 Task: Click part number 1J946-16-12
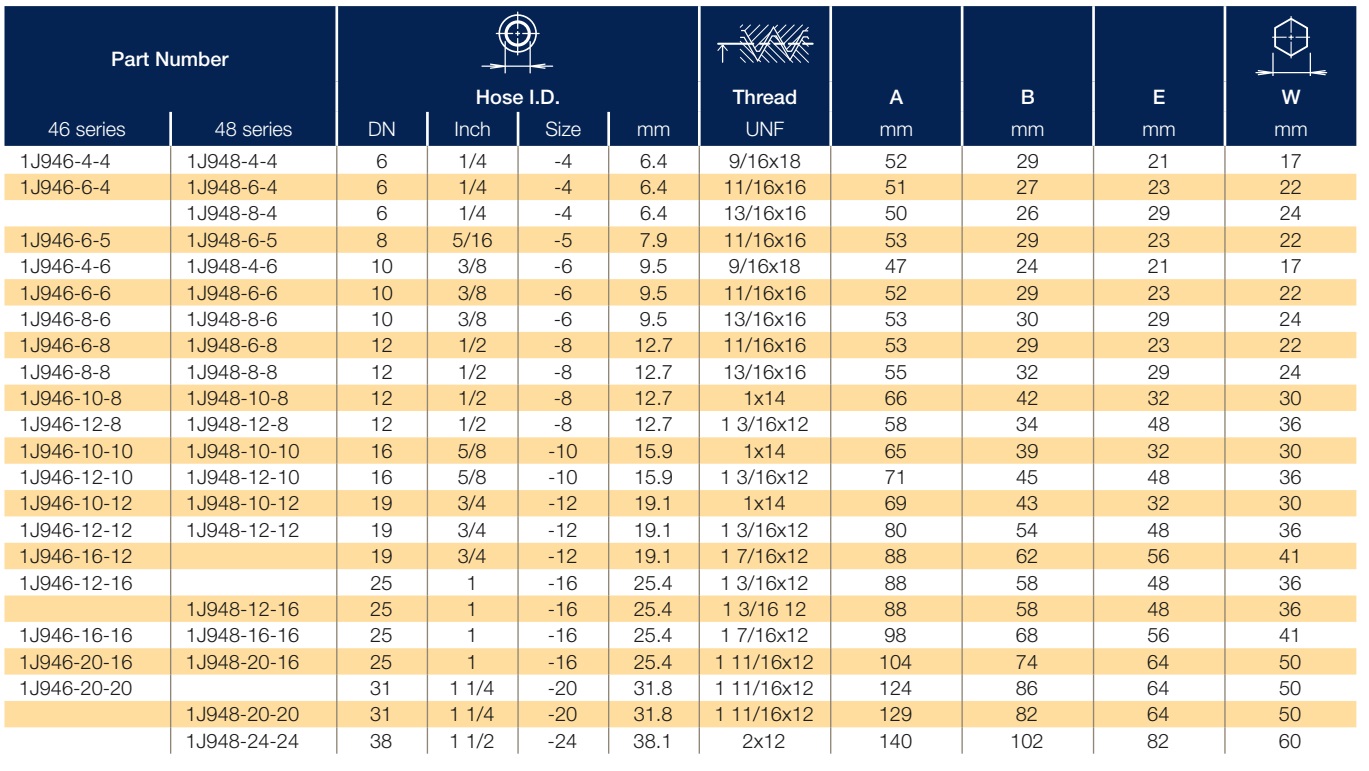click(76, 556)
